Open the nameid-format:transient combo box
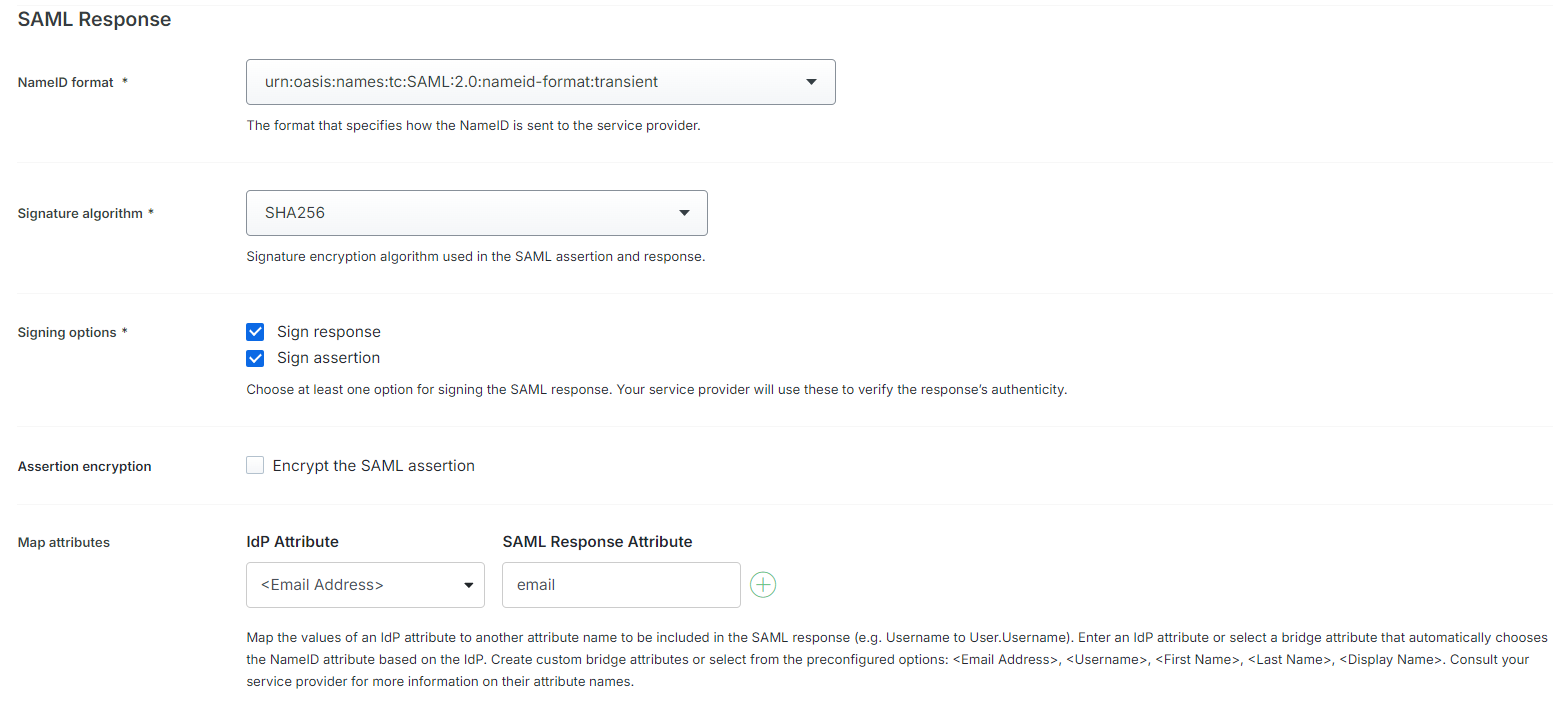Image resolution: width=1556 pixels, height=703 pixels. (541, 82)
